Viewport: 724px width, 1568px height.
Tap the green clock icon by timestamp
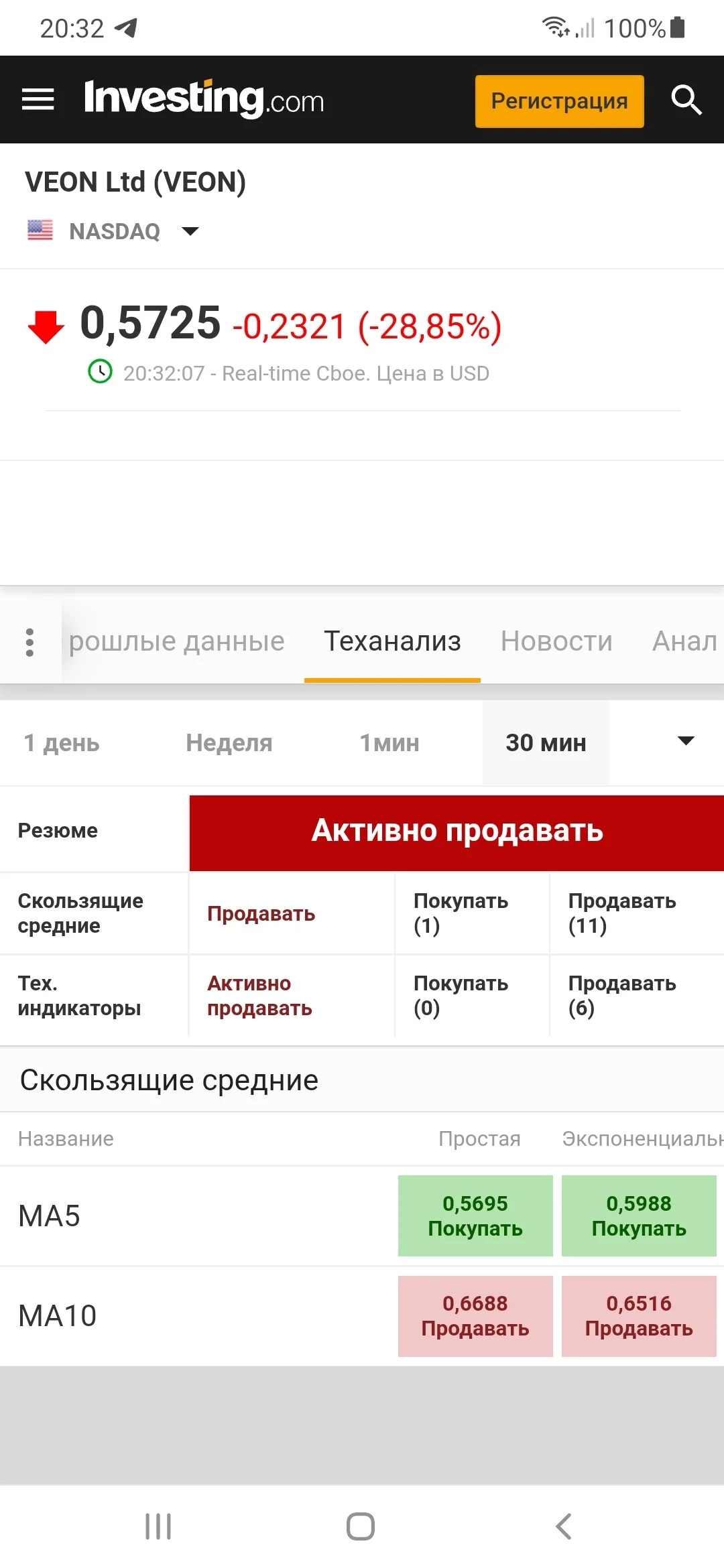pos(101,372)
